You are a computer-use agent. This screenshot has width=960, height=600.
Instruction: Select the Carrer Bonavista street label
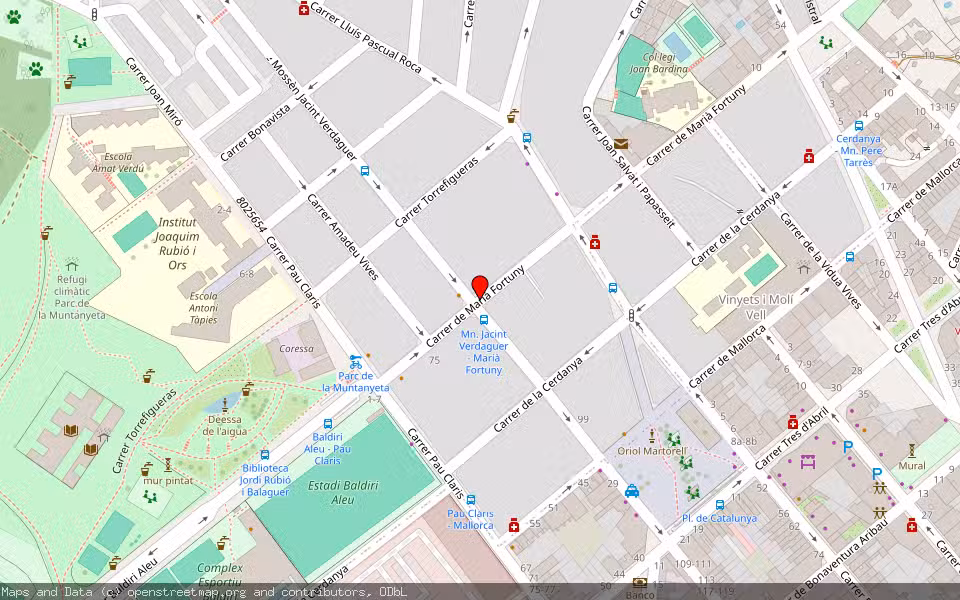click(x=255, y=133)
